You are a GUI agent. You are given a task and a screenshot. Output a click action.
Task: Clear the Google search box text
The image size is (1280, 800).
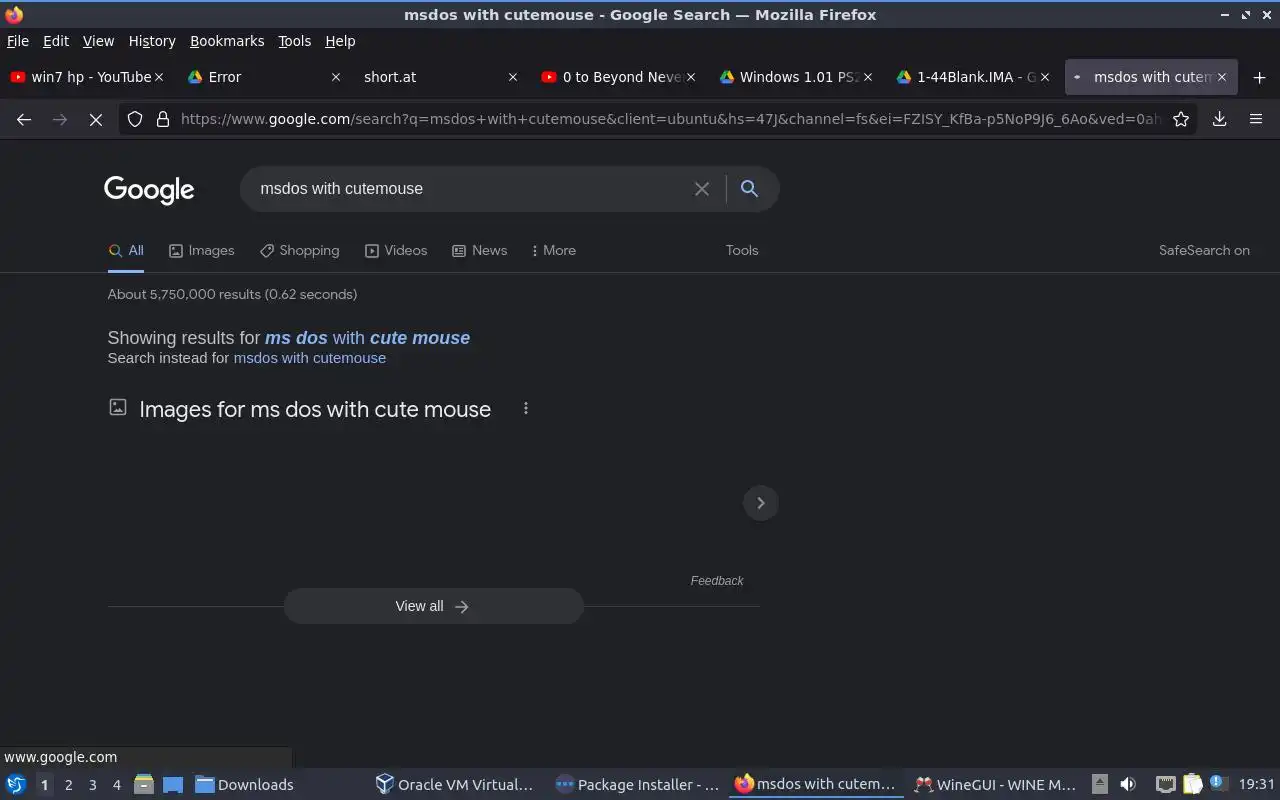(x=702, y=188)
